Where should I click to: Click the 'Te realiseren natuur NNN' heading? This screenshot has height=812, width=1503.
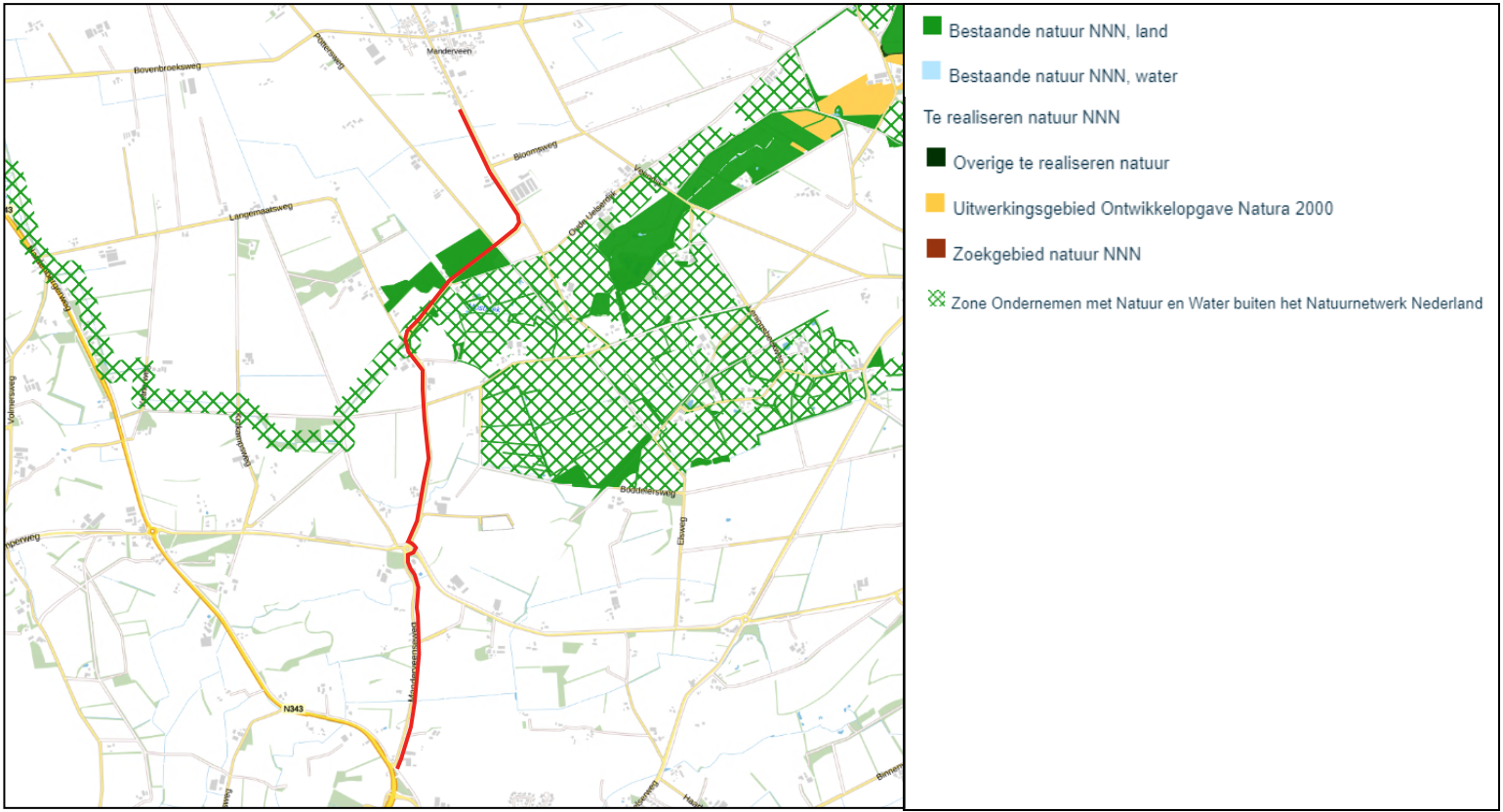1021,117
